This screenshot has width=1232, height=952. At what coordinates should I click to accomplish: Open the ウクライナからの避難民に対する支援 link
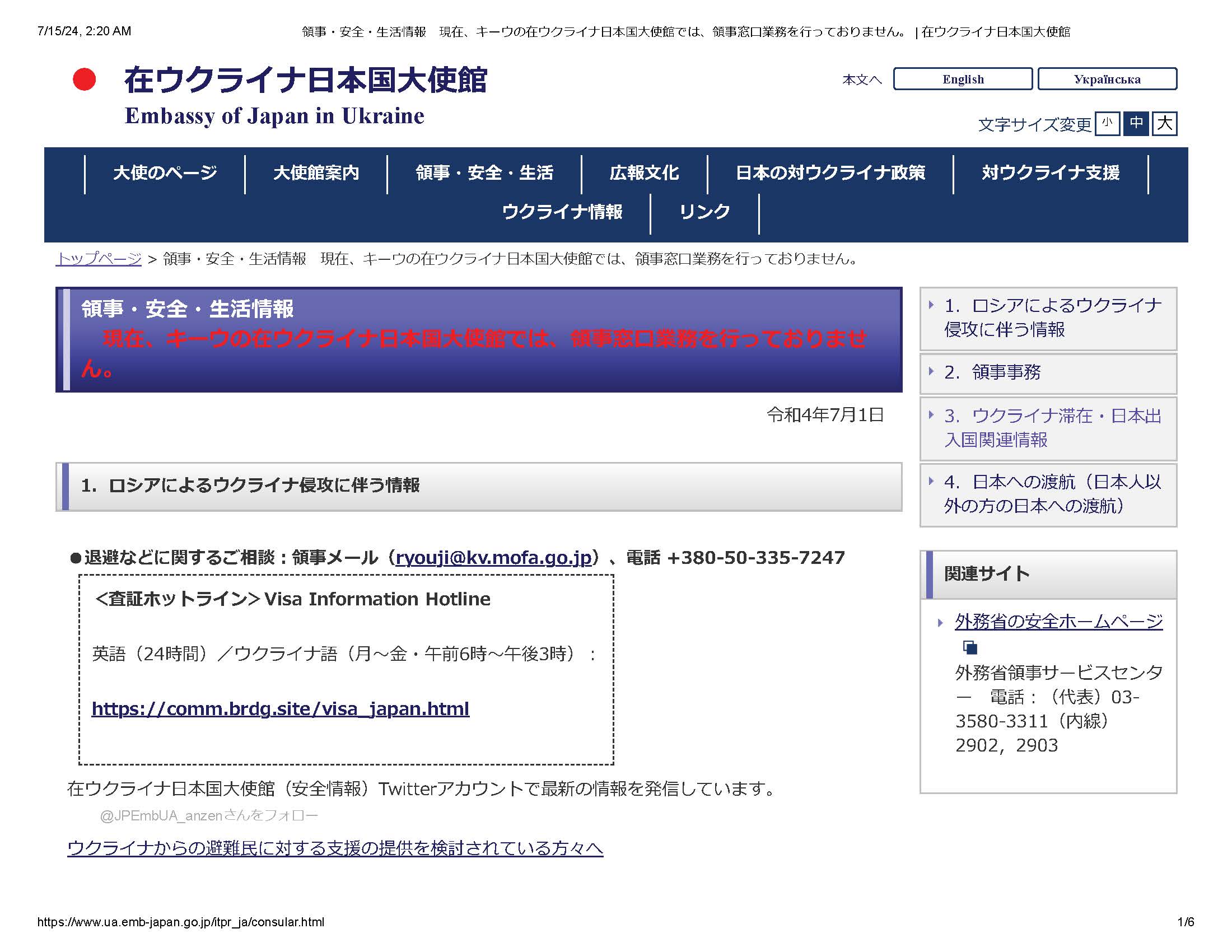pyautogui.click(x=335, y=848)
